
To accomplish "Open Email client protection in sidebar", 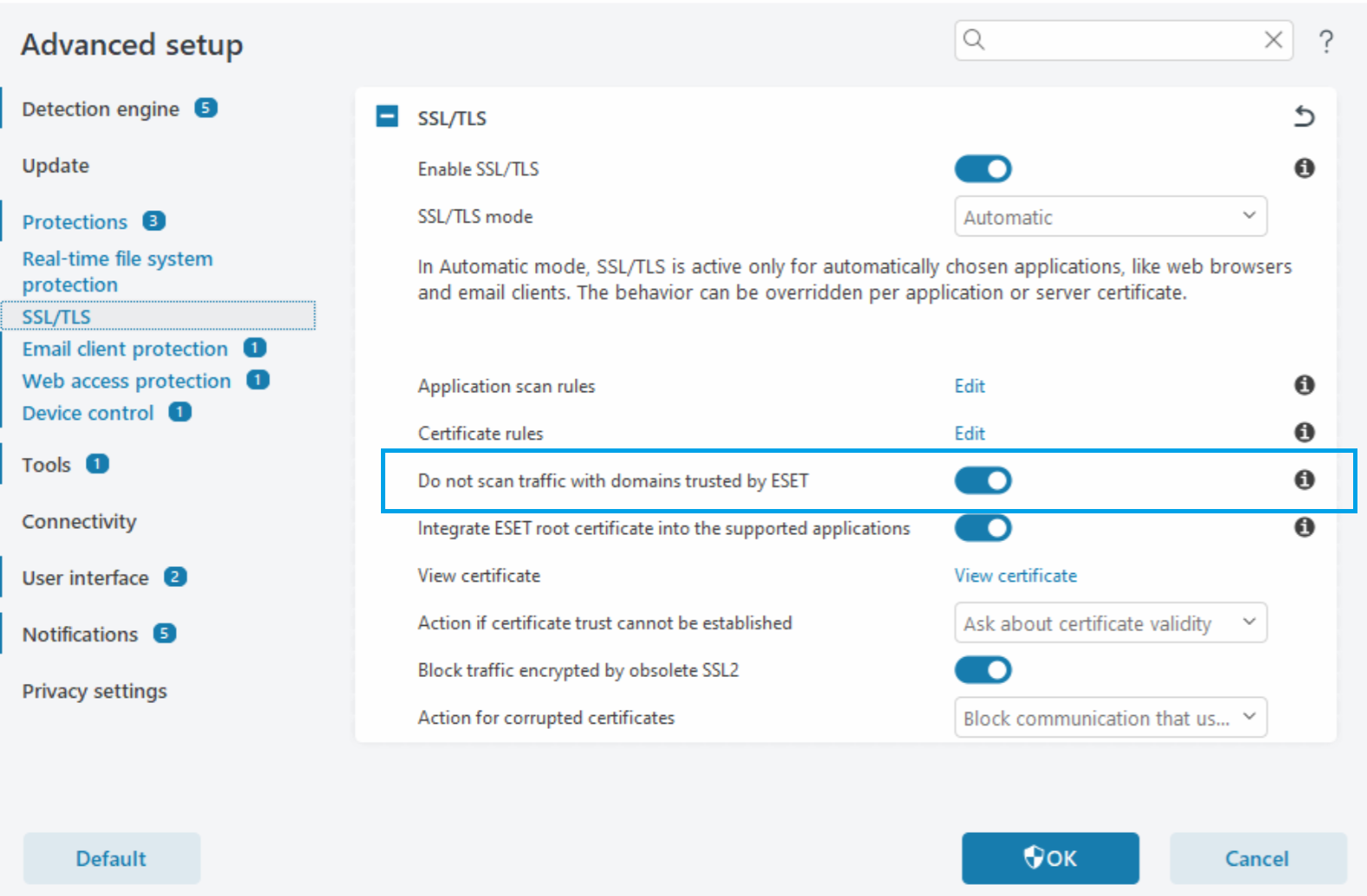I will [125, 349].
